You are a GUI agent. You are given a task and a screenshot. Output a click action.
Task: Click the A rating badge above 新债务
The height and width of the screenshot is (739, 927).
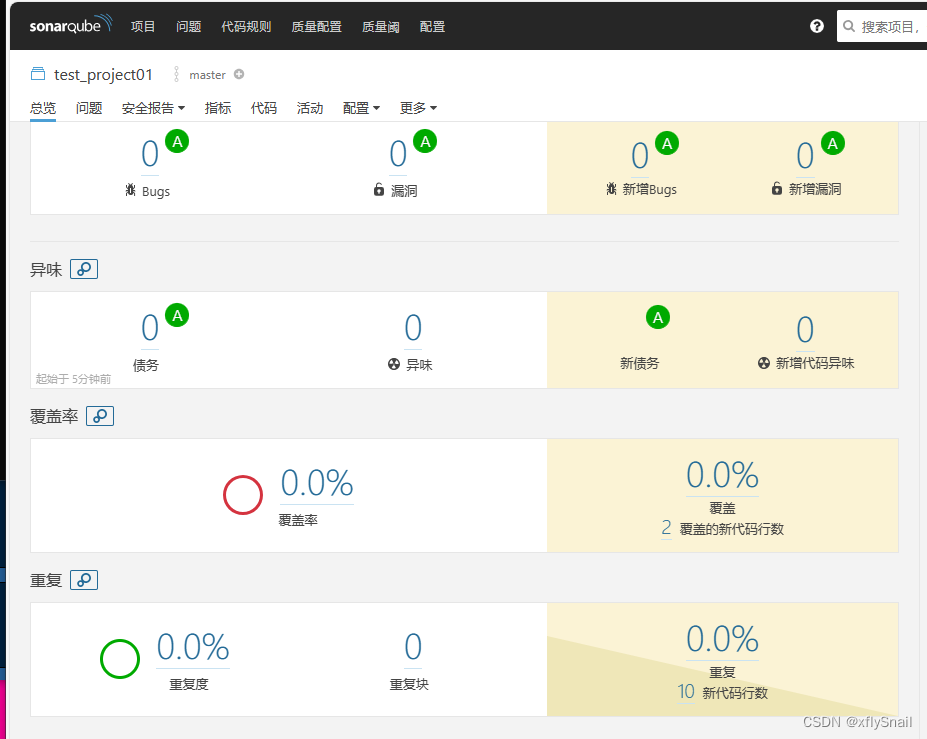(657, 317)
